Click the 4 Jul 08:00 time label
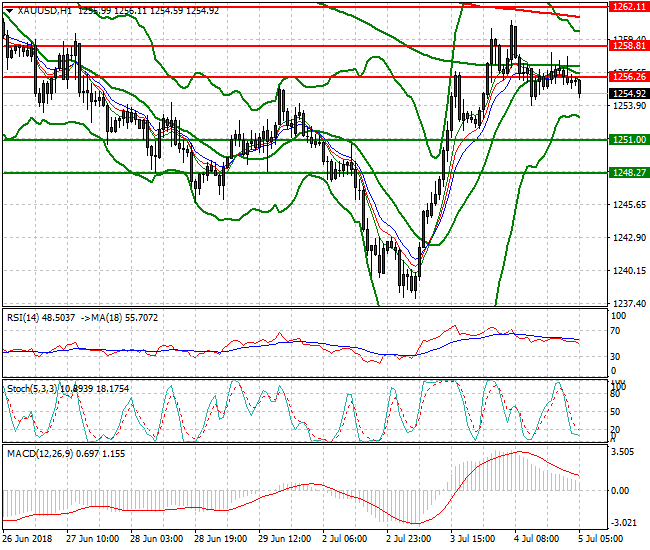The height and width of the screenshot is (550, 650). (x=536, y=538)
